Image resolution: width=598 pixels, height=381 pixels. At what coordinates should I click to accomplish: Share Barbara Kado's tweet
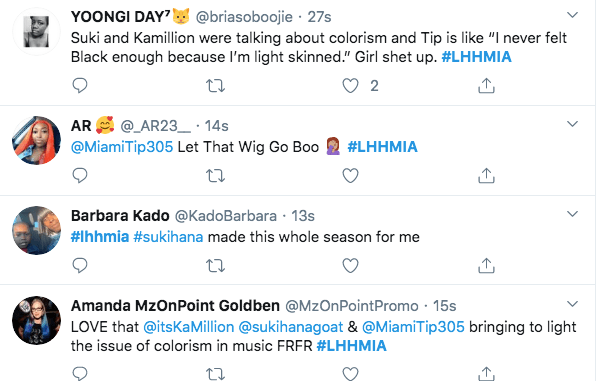pos(486,265)
